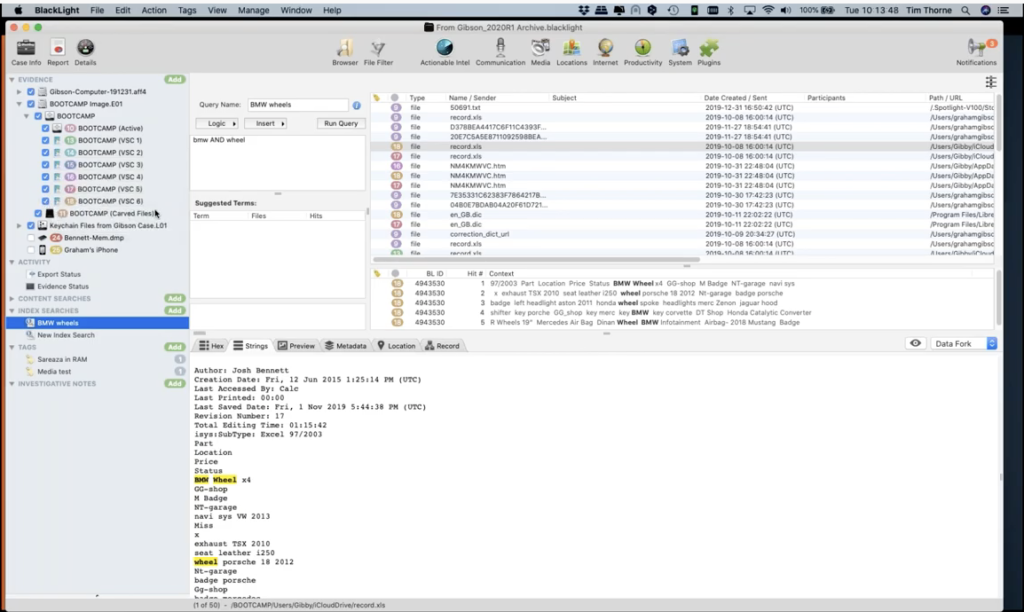Image resolution: width=1024 pixels, height=612 pixels.
Task: Select New Index Search item
Action: 66,335
